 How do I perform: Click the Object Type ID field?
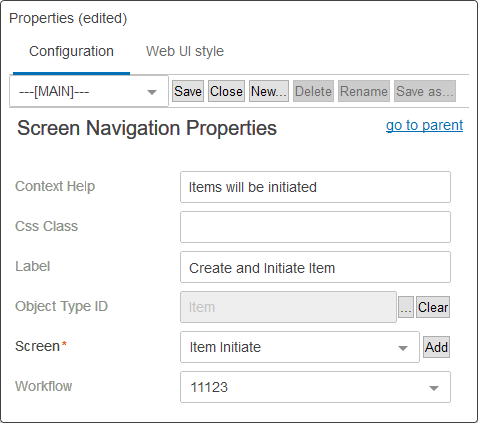point(288,307)
